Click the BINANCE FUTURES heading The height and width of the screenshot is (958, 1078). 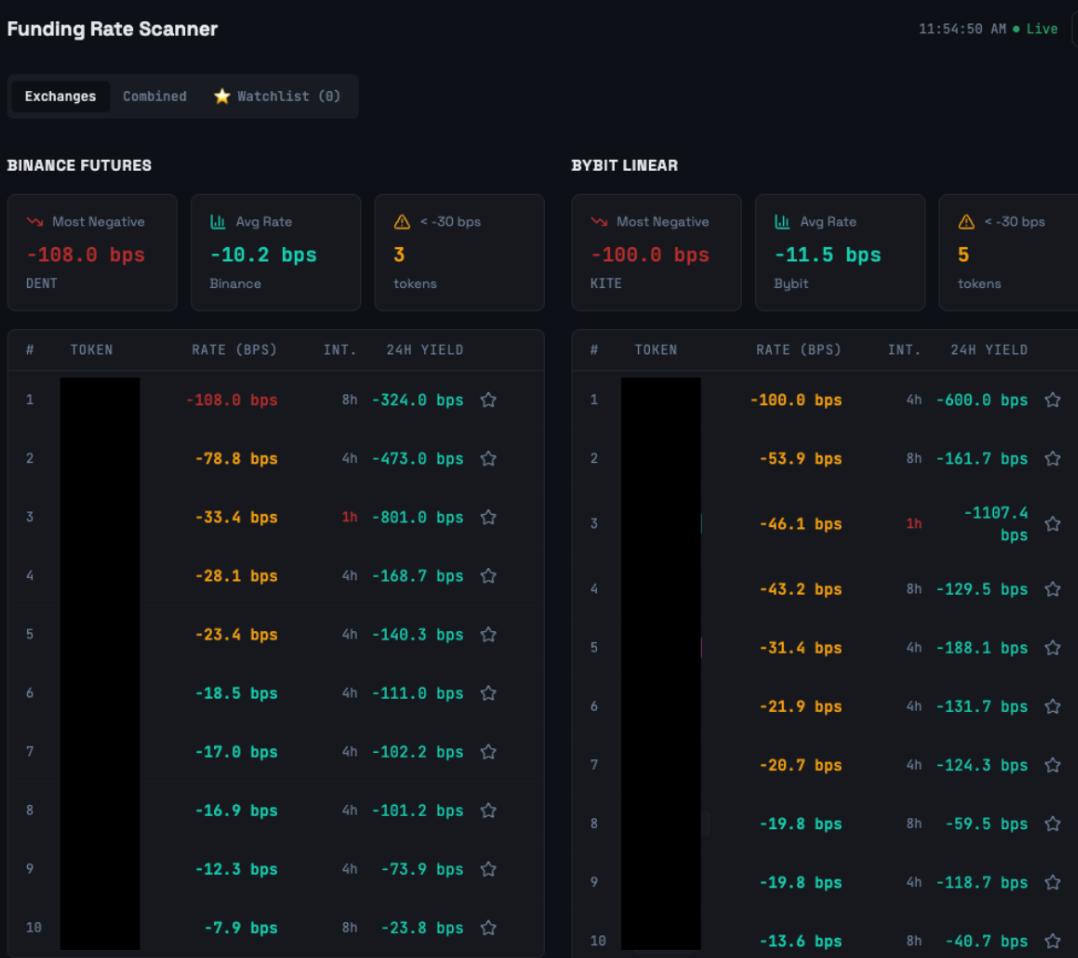(79, 165)
